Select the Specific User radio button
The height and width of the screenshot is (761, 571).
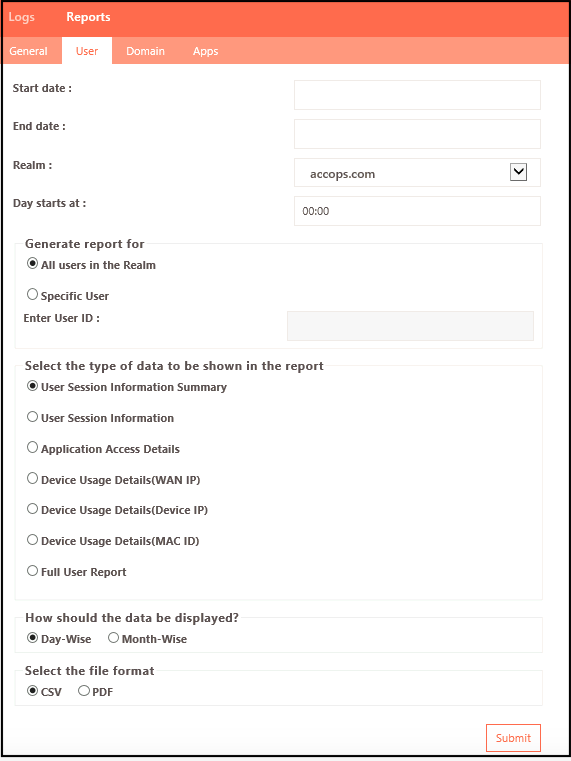(33, 294)
